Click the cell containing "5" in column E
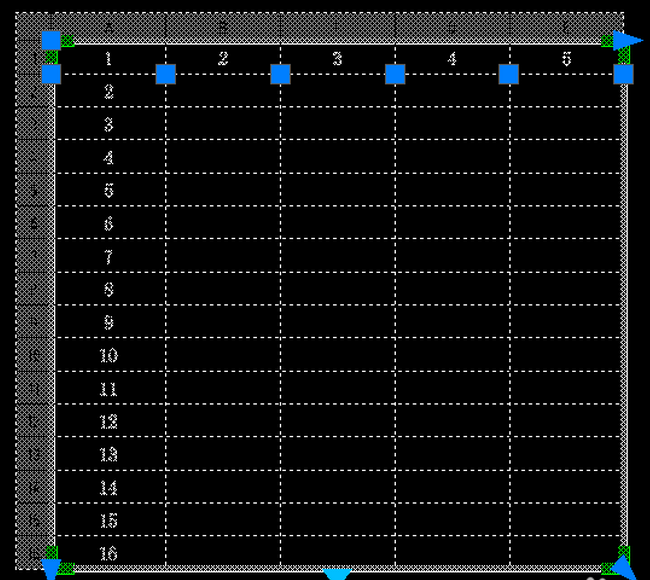 (x=567, y=59)
